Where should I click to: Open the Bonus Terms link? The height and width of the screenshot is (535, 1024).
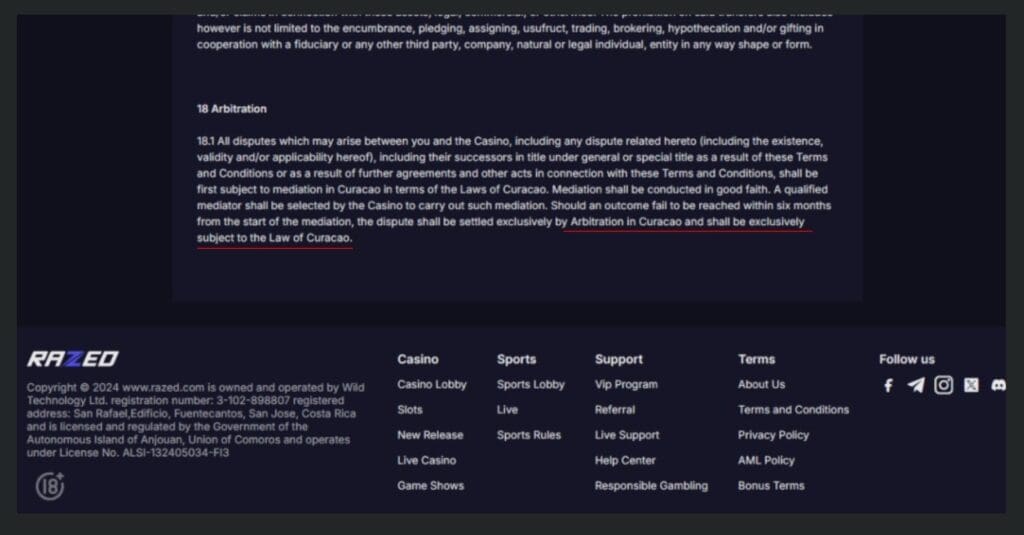click(x=771, y=486)
